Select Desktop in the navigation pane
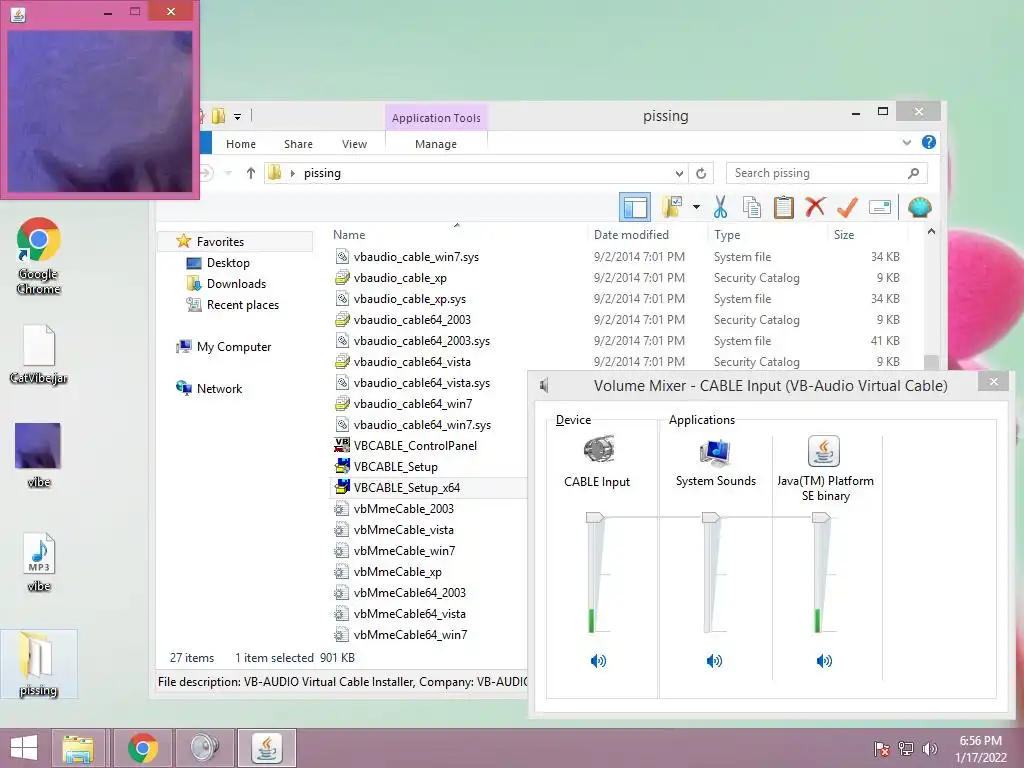 coord(228,263)
